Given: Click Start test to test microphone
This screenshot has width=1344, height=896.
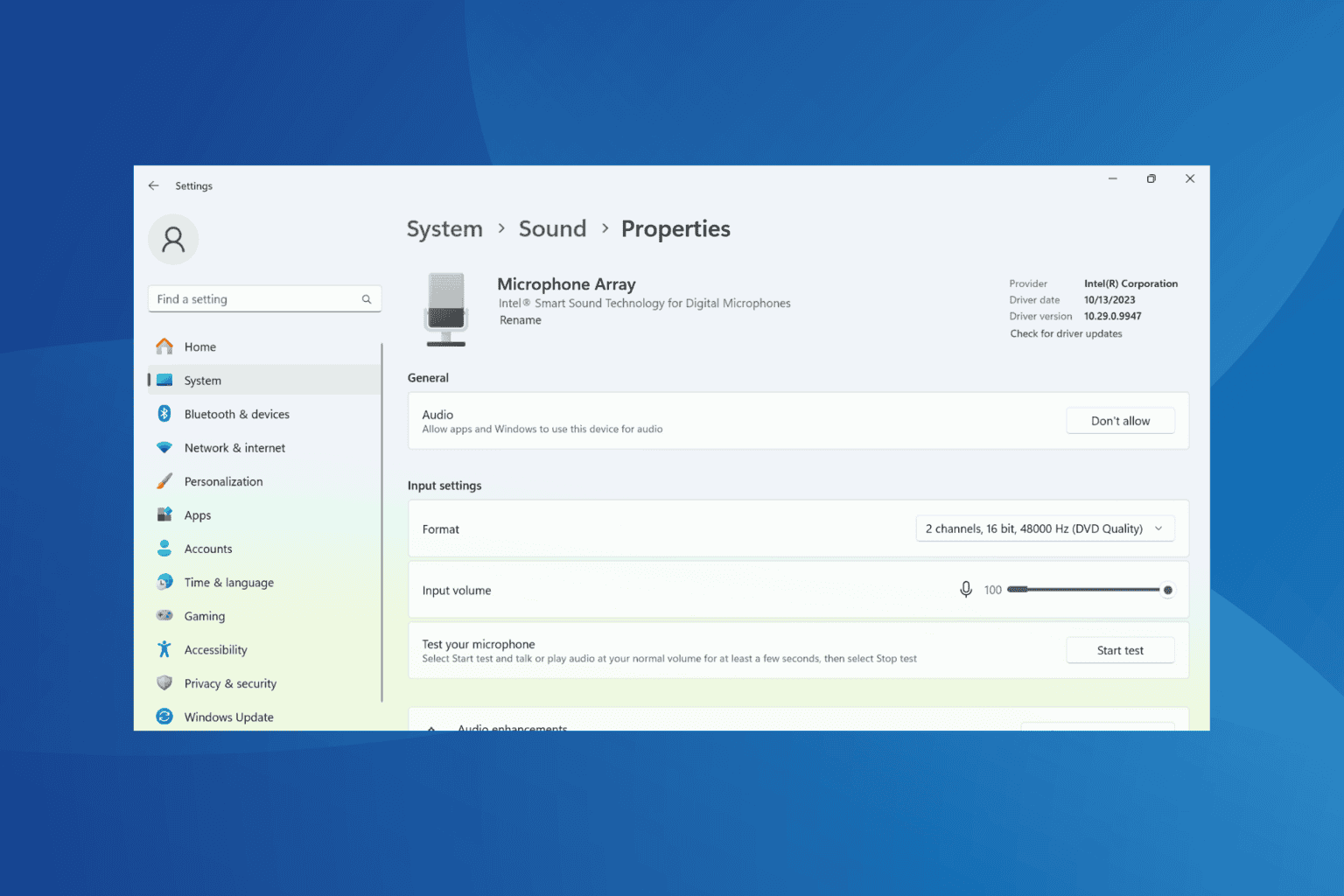Looking at the screenshot, I should (x=1120, y=649).
